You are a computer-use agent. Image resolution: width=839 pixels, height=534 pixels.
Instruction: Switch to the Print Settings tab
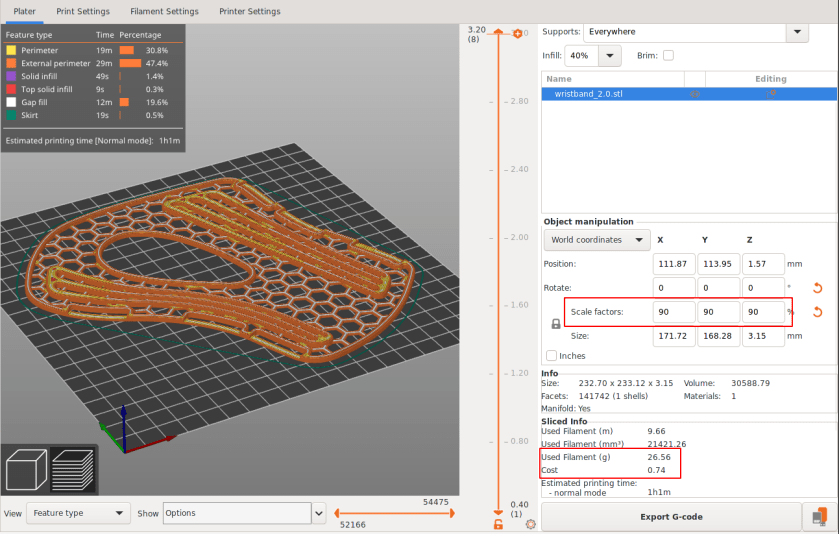83,11
